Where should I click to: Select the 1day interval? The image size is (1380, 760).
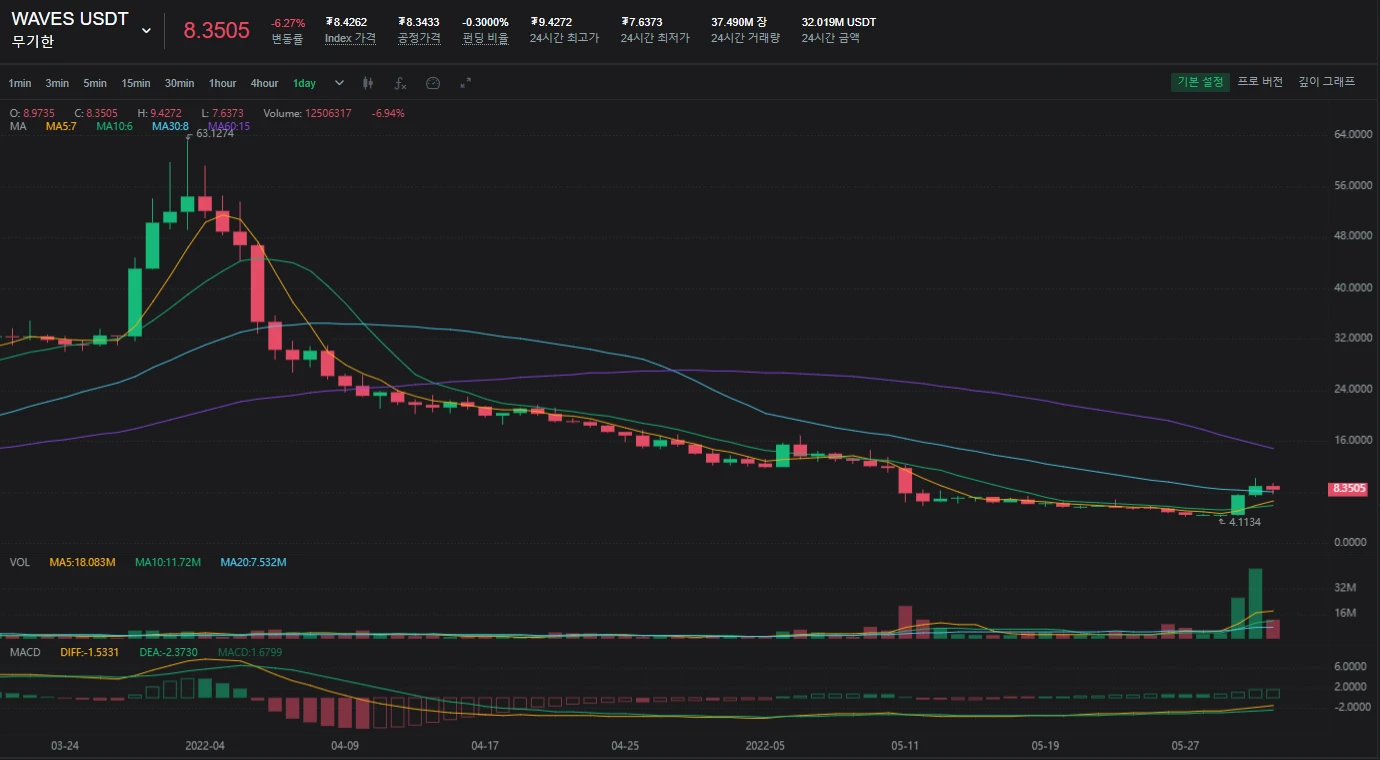click(304, 83)
